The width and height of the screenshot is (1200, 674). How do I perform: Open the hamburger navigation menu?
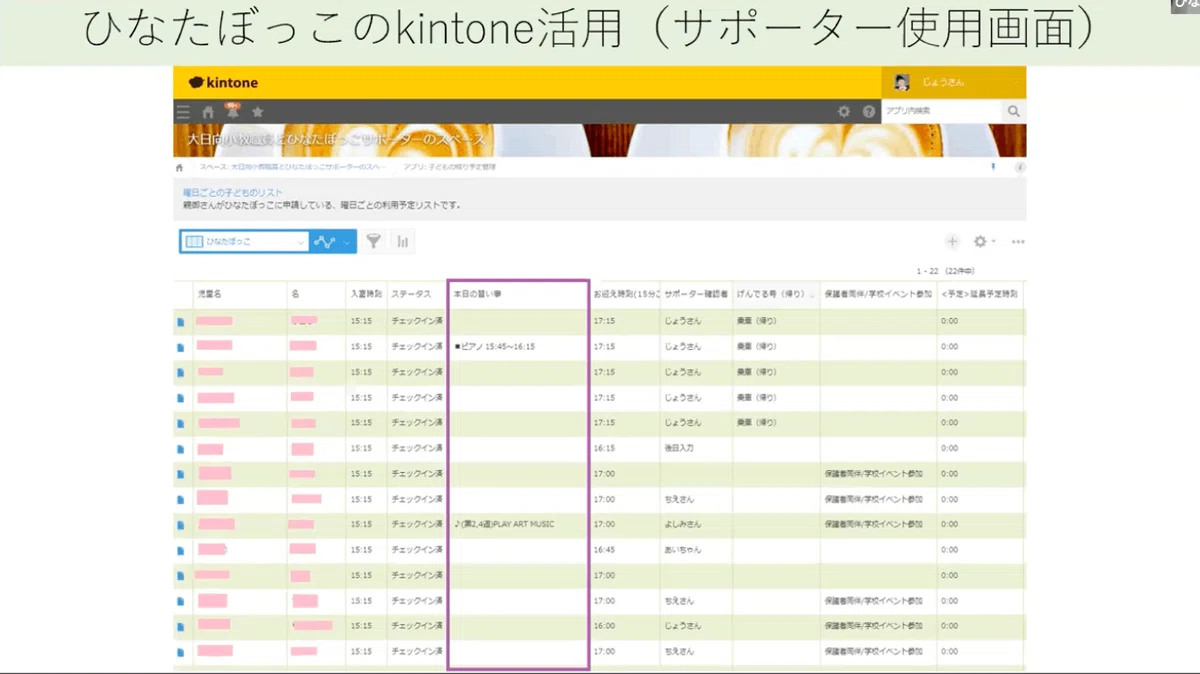(183, 112)
